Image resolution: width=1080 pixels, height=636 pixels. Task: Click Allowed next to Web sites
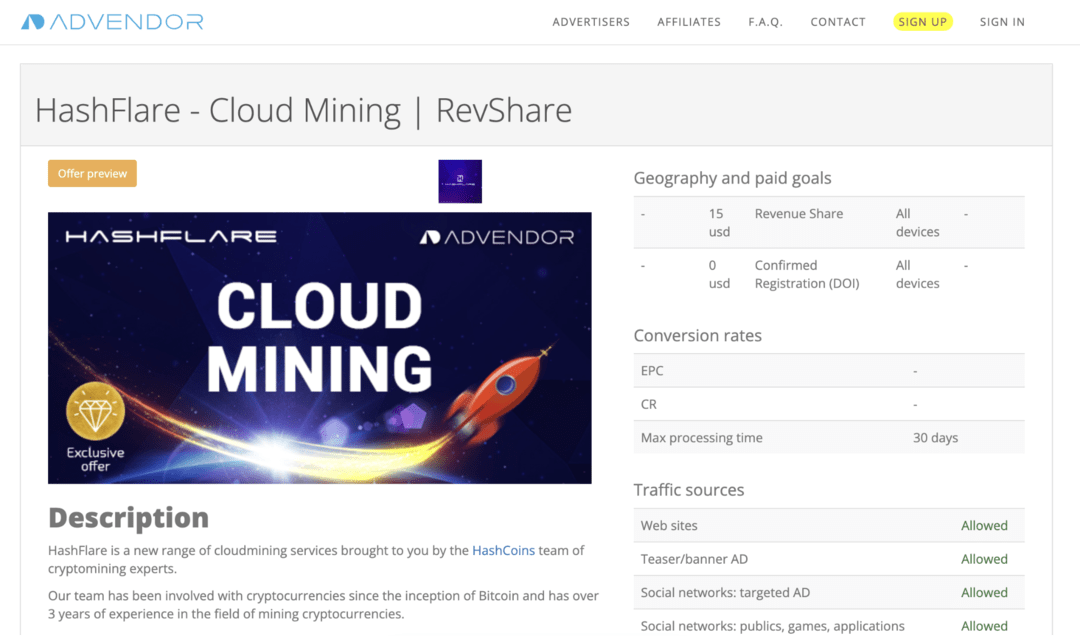(x=984, y=525)
